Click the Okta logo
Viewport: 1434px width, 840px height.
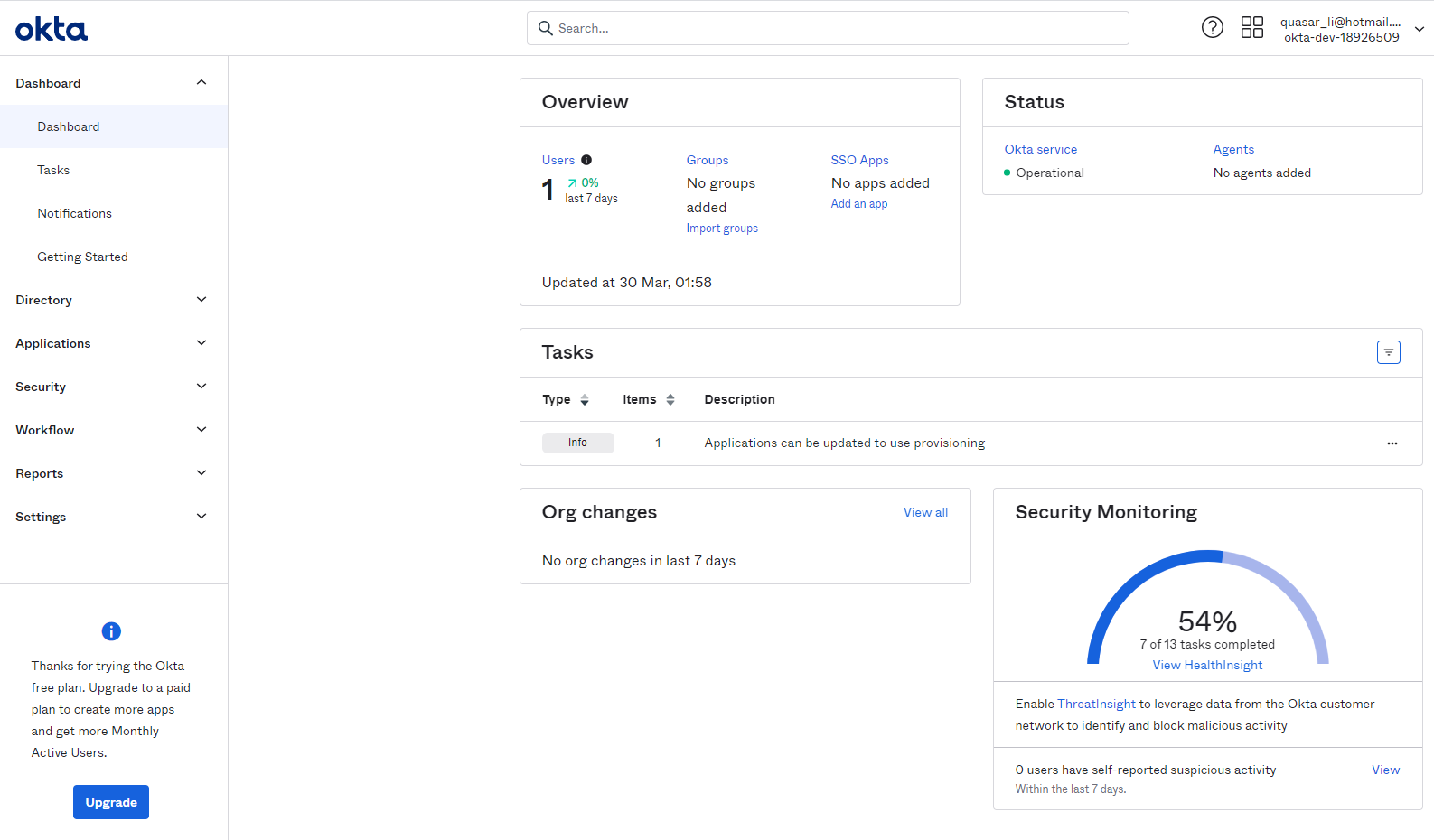click(x=52, y=29)
